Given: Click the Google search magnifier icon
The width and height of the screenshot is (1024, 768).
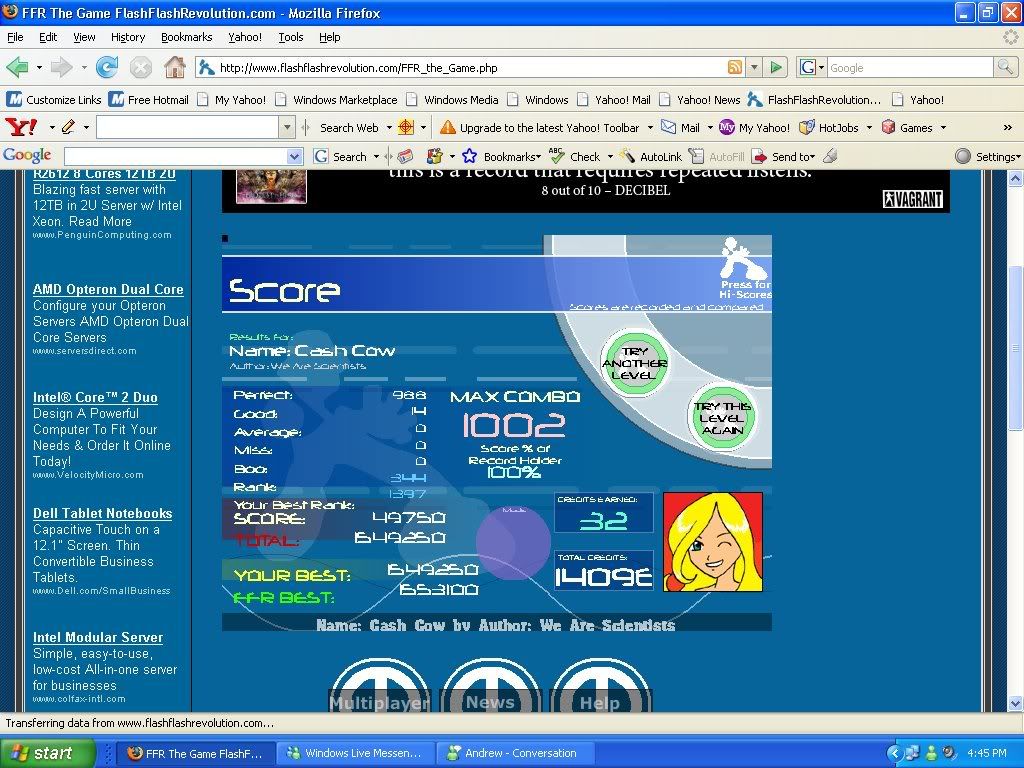Looking at the screenshot, I should 1005,68.
